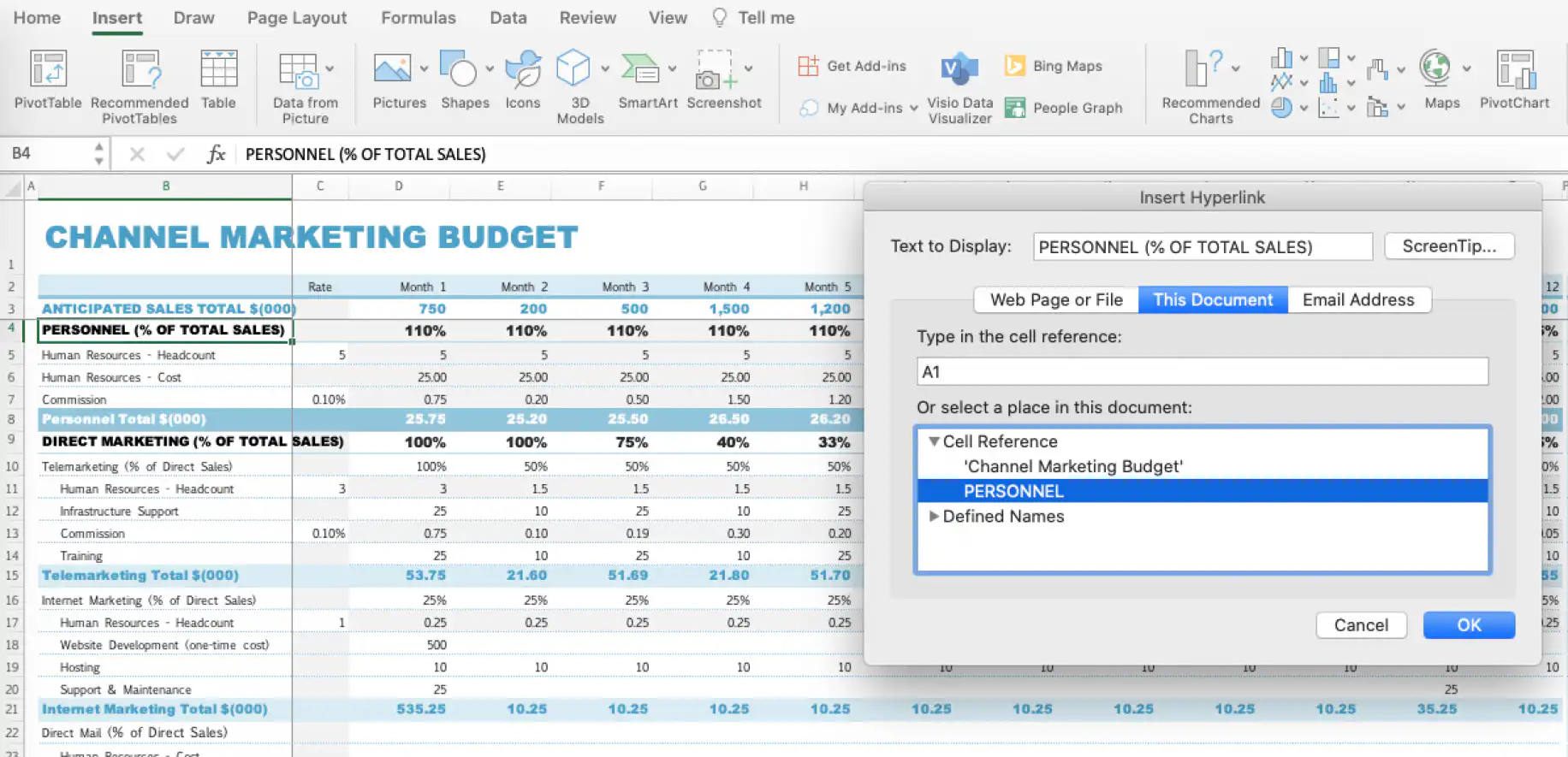The image size is (1568, 757).
Task: Open the Shapes dropdown arrow
Action: [490, 68]
